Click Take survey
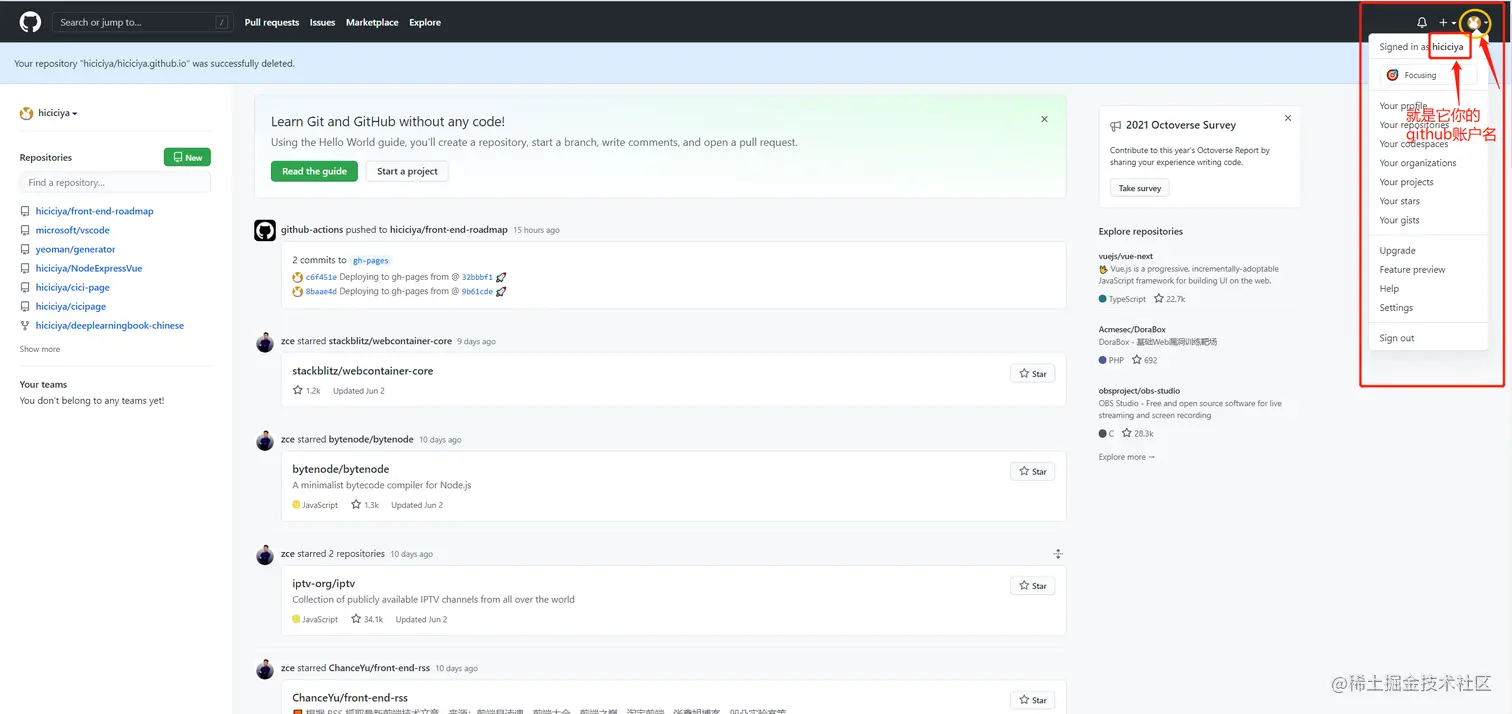The image size is (1512, 714). click(x=1140, y=188)
